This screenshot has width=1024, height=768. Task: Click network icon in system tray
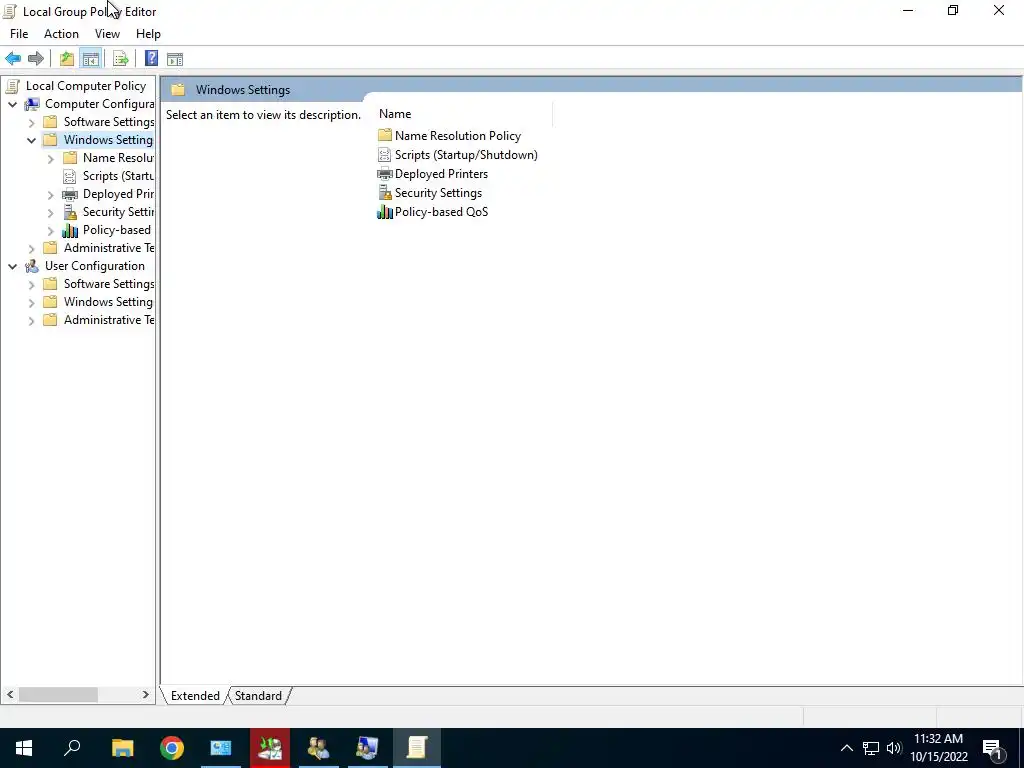(x=871, y=748)
